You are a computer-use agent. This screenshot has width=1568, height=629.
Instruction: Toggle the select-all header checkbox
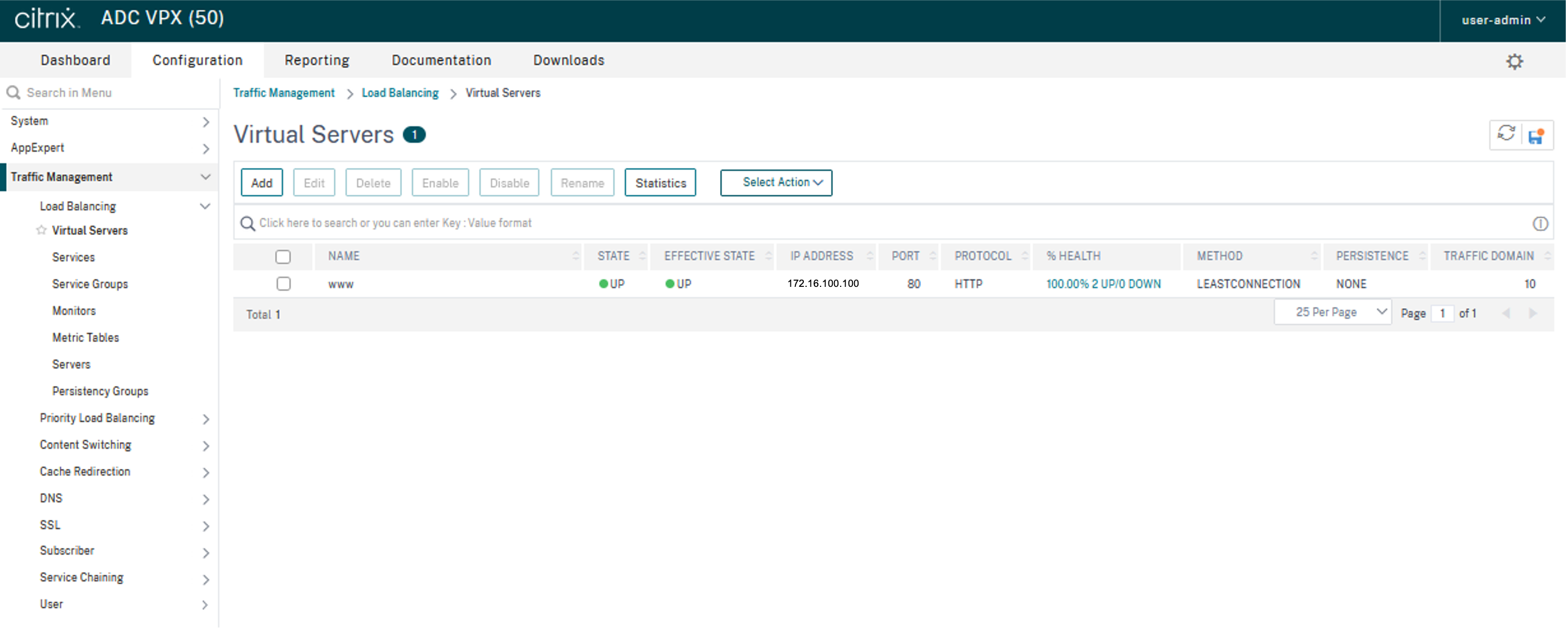point(283,257)
